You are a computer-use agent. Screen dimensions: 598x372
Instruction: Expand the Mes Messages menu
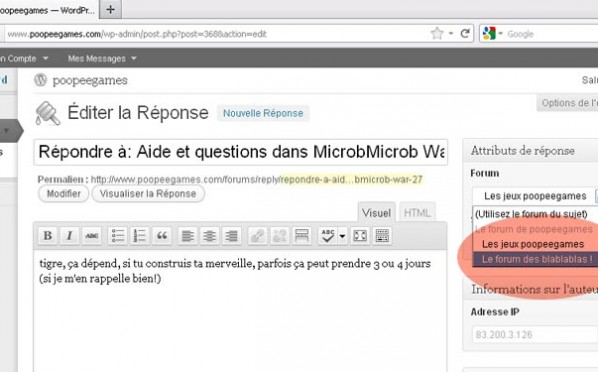102,58
